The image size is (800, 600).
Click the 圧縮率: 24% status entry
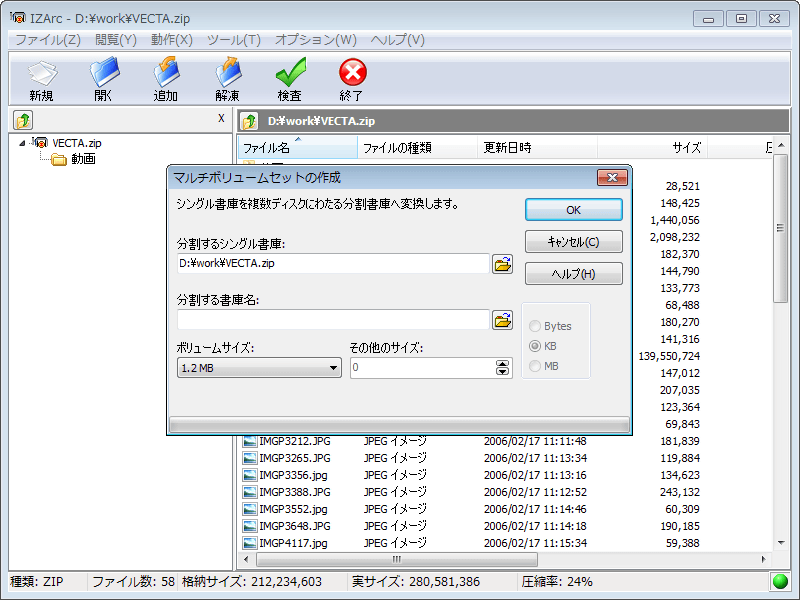[x=557, y=582]
